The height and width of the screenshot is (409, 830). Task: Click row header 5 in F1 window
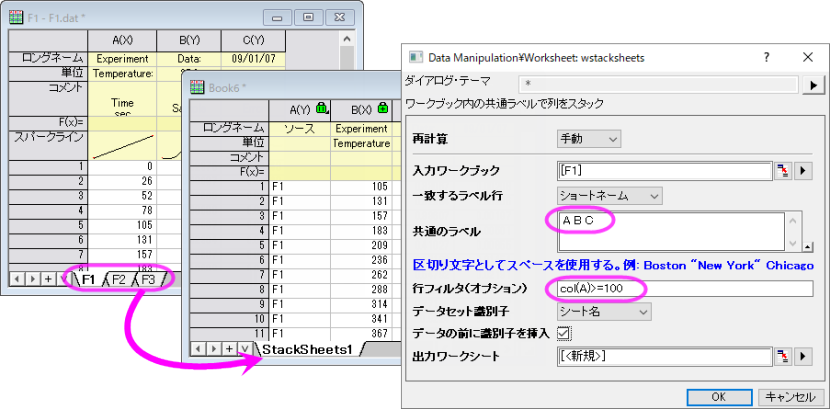point(48,224)
